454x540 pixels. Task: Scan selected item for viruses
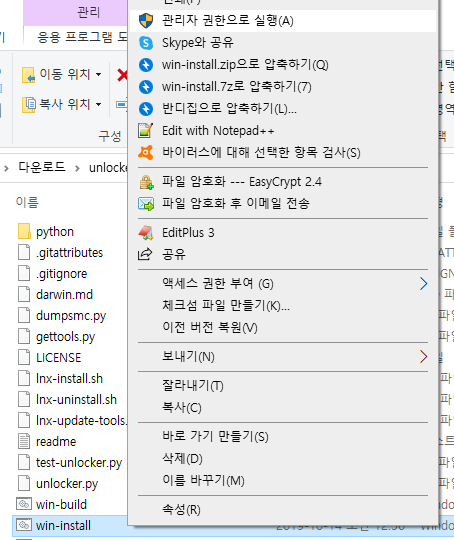(x=282, y=153)
